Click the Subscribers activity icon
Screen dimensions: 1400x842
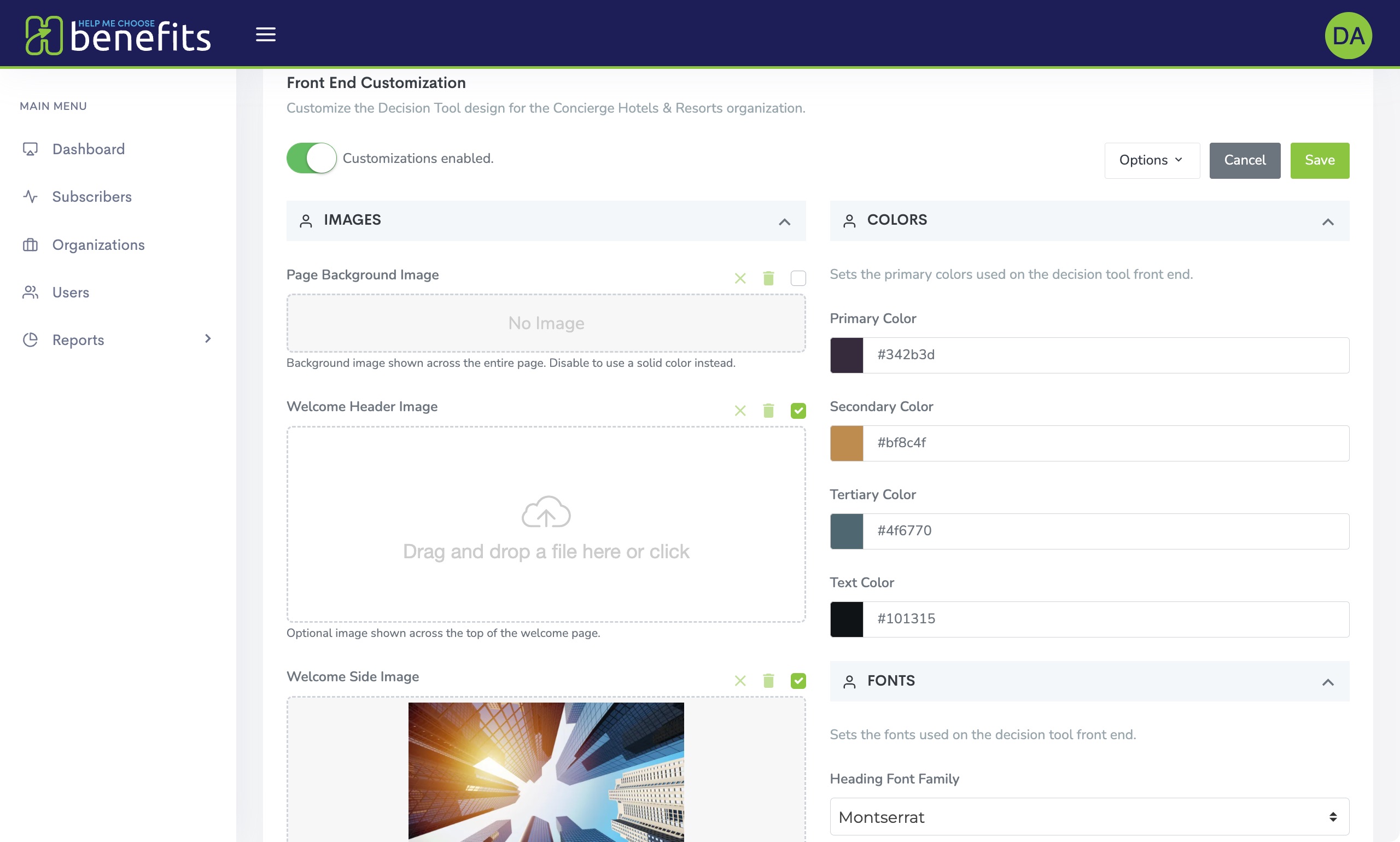pyautogui.click(x=30, y=197)
